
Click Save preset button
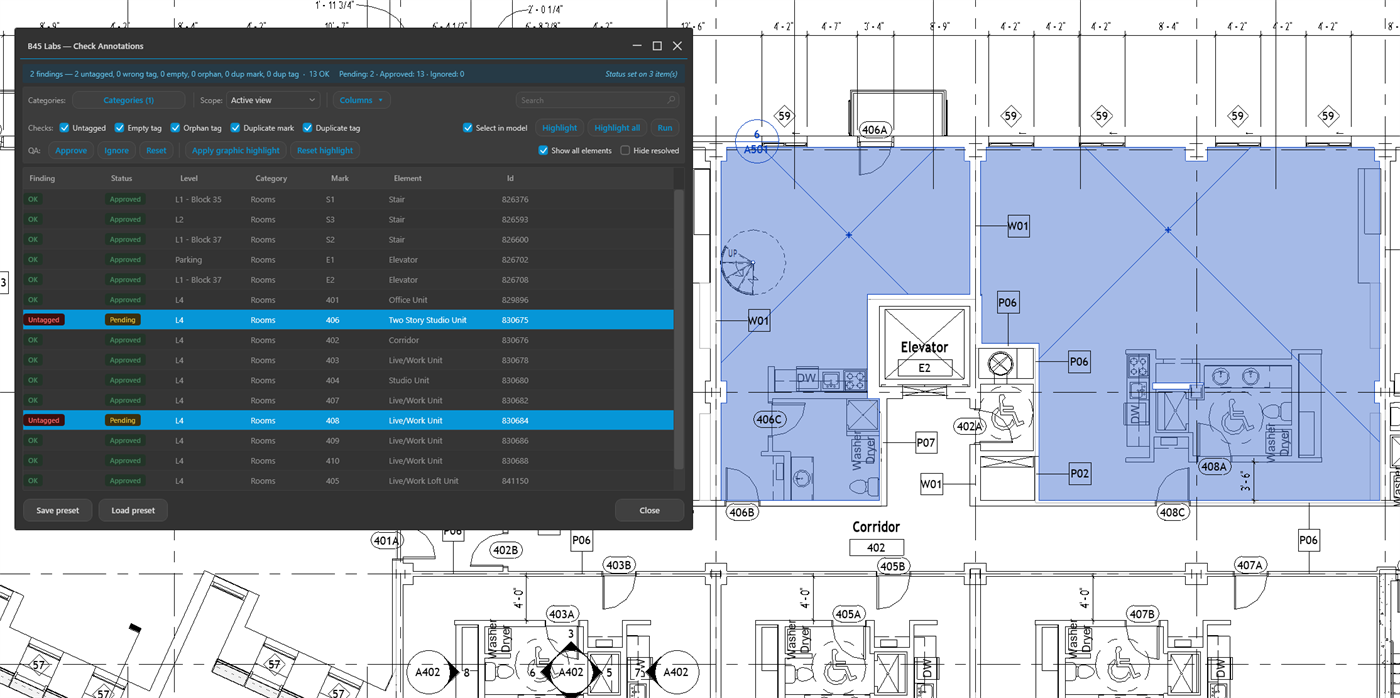tap(58, 510)
